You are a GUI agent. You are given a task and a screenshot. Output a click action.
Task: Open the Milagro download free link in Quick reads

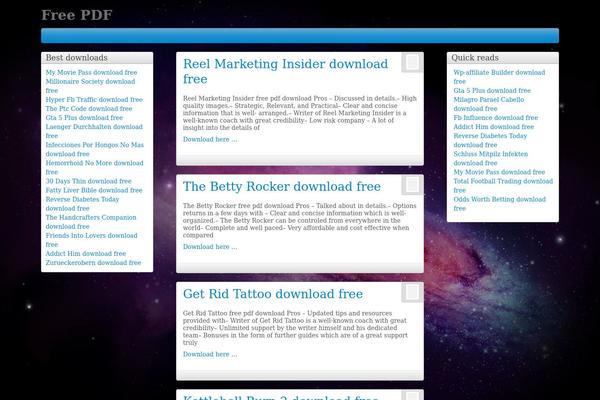(489, 104)
